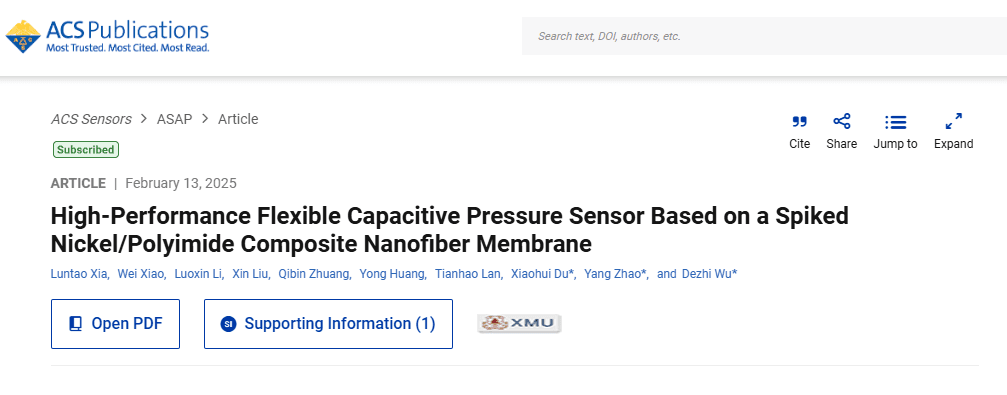This screenshot has height=395, width=1007.
Task: Go to ACS Sensors breadcrumb link
Action: [91, 119]
